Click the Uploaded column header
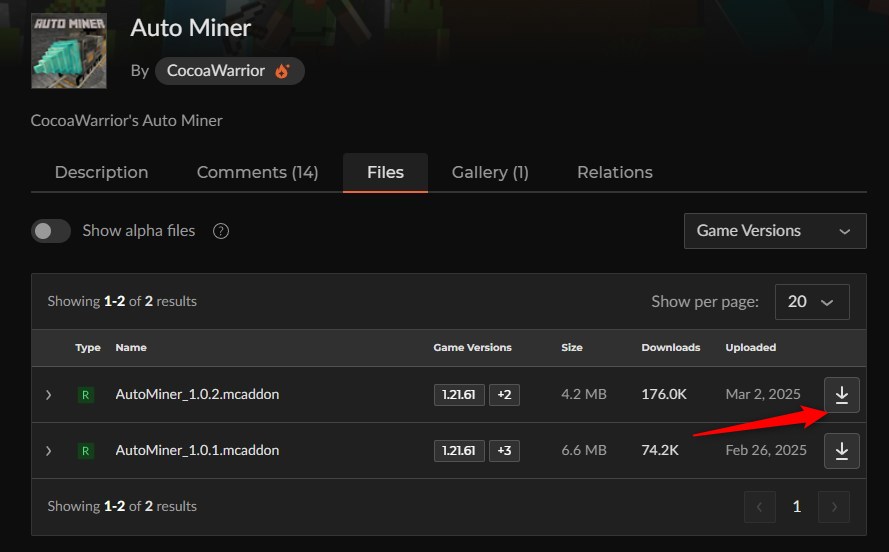The height and width of the screenshot is (552, 889). [751, 347]
